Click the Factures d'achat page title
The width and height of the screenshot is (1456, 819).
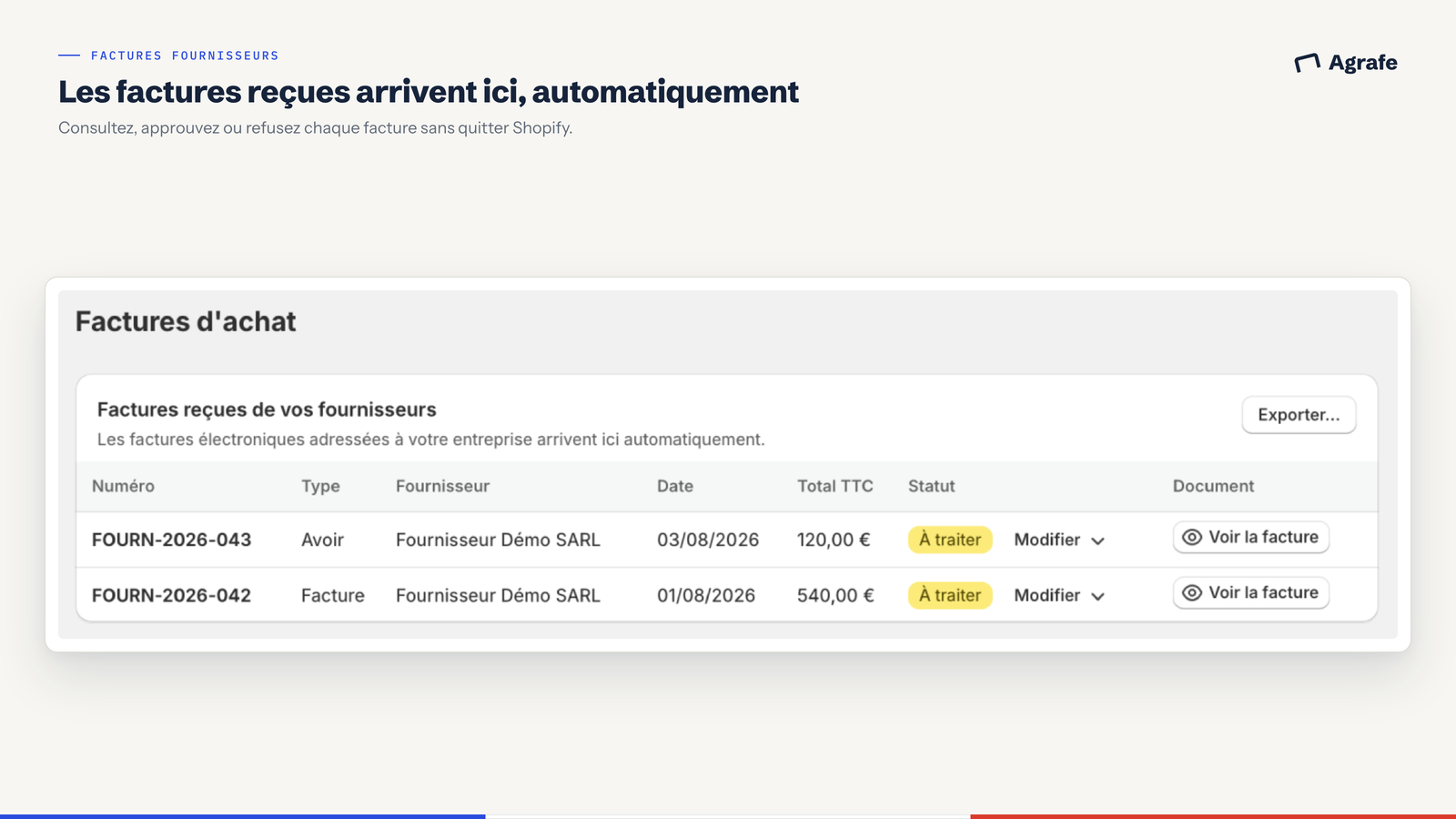[x=186, y=321]
